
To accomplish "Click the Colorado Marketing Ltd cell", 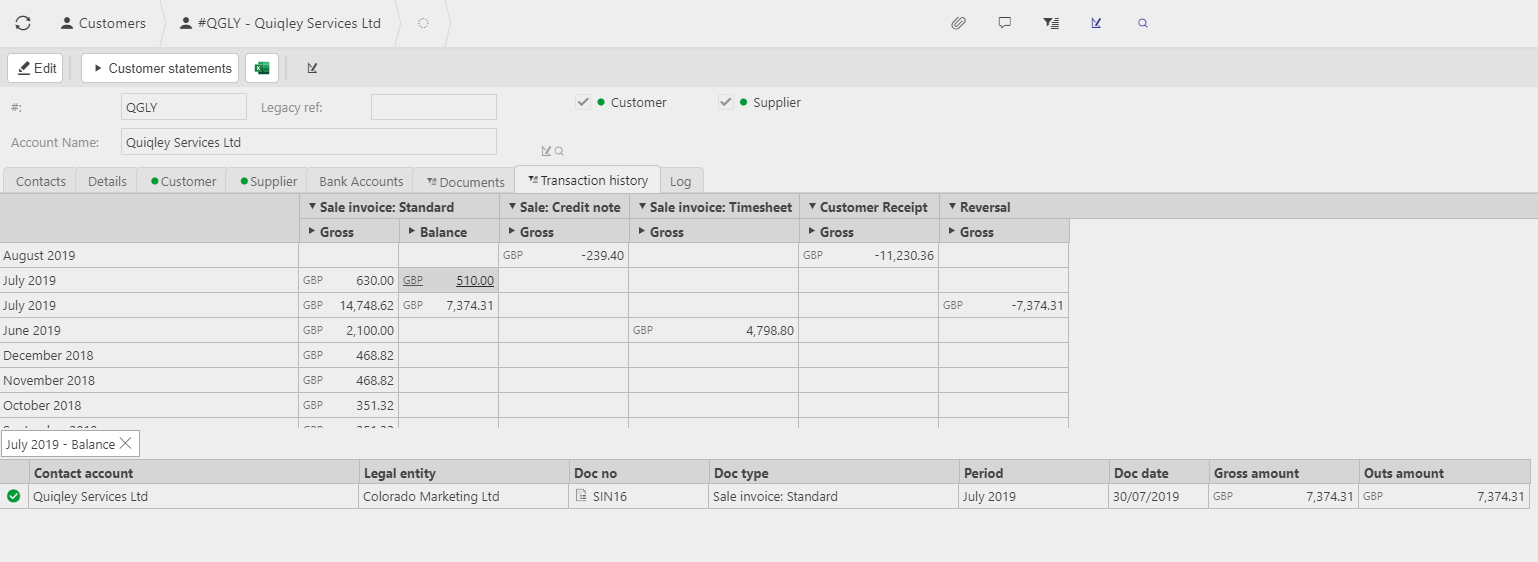I will point(463,496).
